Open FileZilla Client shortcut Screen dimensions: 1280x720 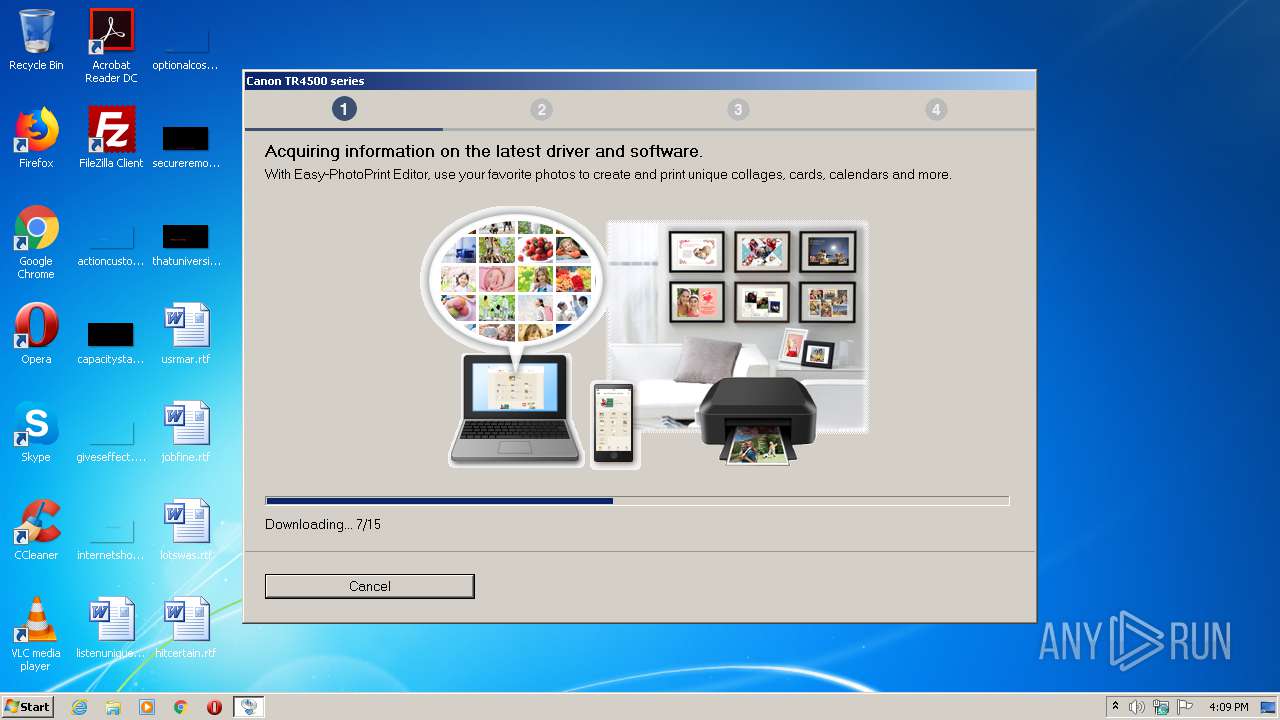(111, 138)
